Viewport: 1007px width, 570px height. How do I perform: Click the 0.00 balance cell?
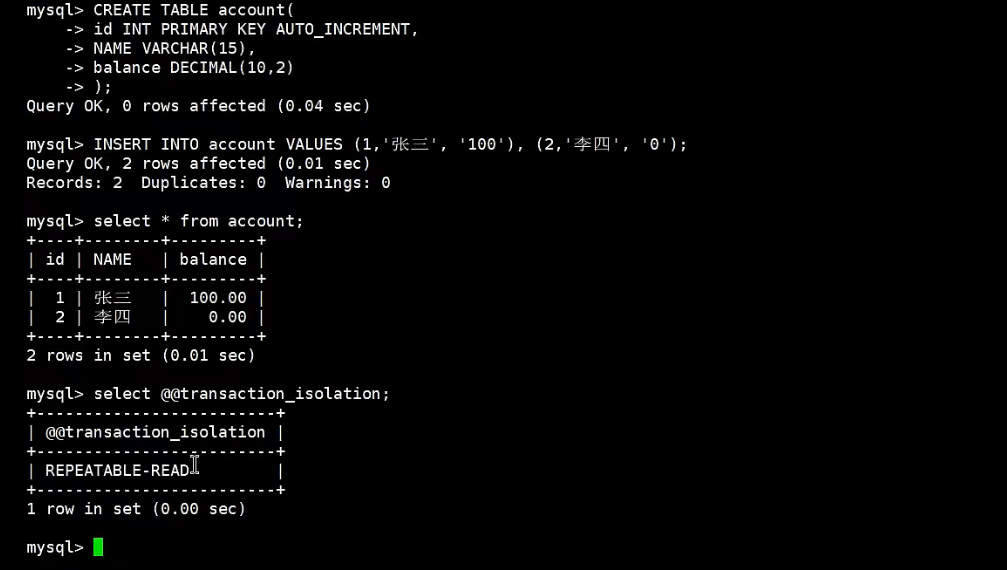point(227,317)
